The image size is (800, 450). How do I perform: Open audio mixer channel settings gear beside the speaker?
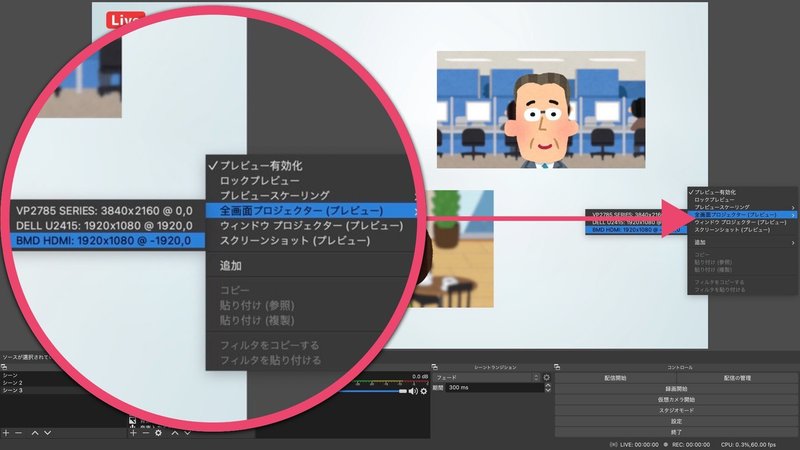423,391
